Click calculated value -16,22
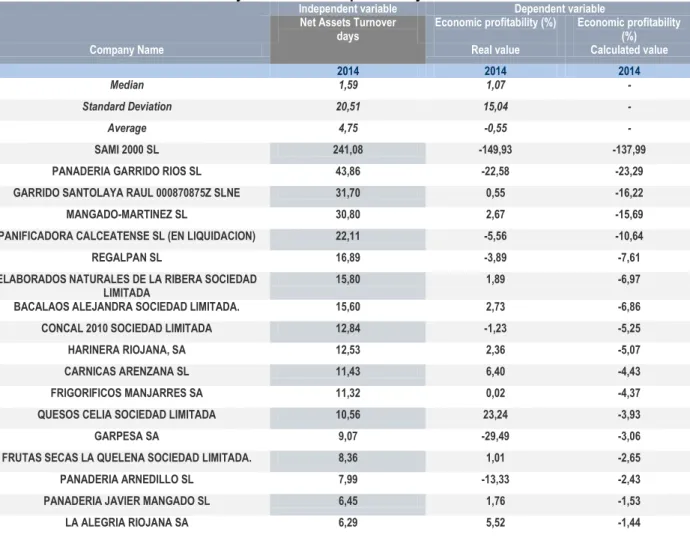690x538 pixels. (629, 193)
